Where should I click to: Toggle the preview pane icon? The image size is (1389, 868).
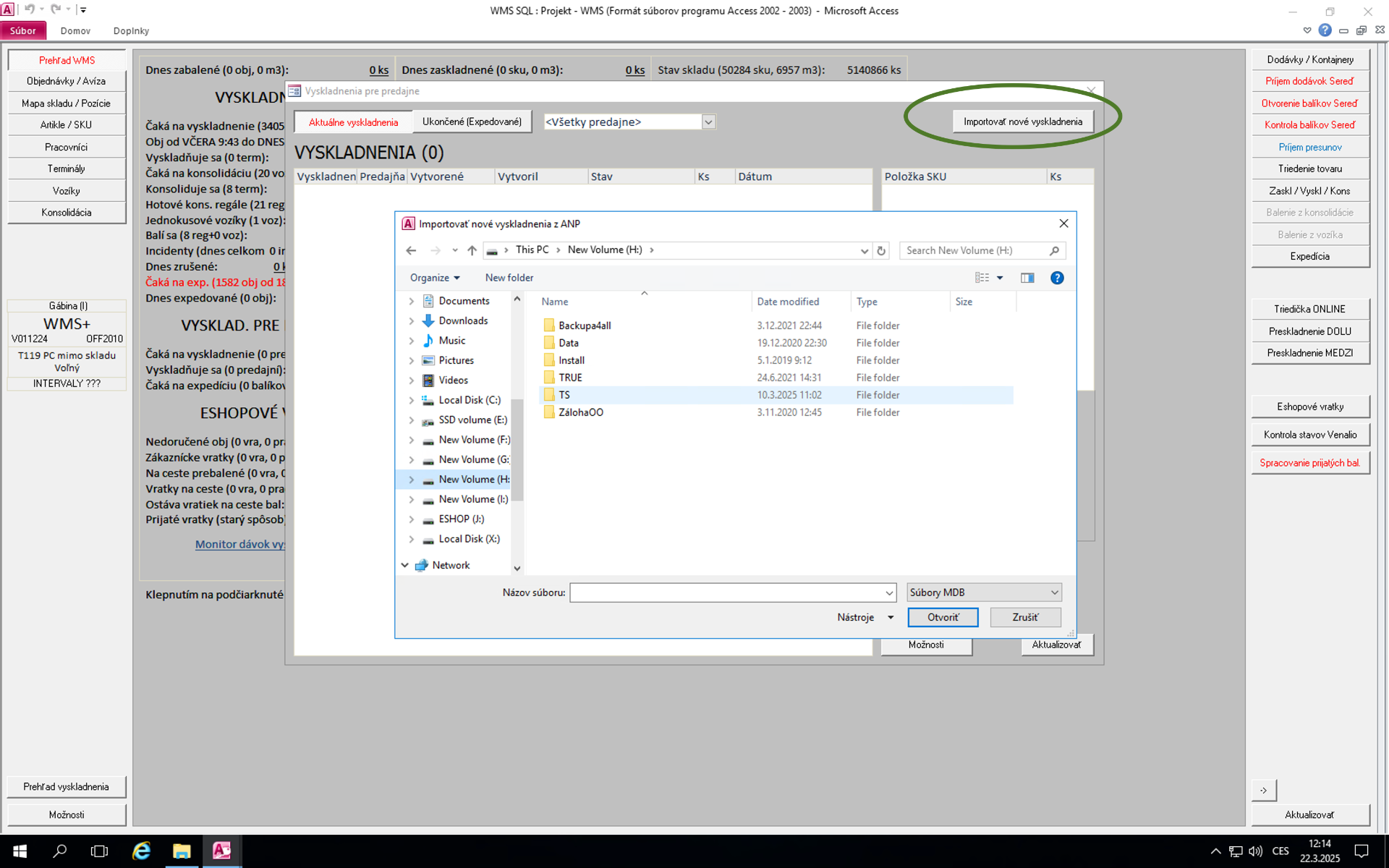tap(1027, 278)
